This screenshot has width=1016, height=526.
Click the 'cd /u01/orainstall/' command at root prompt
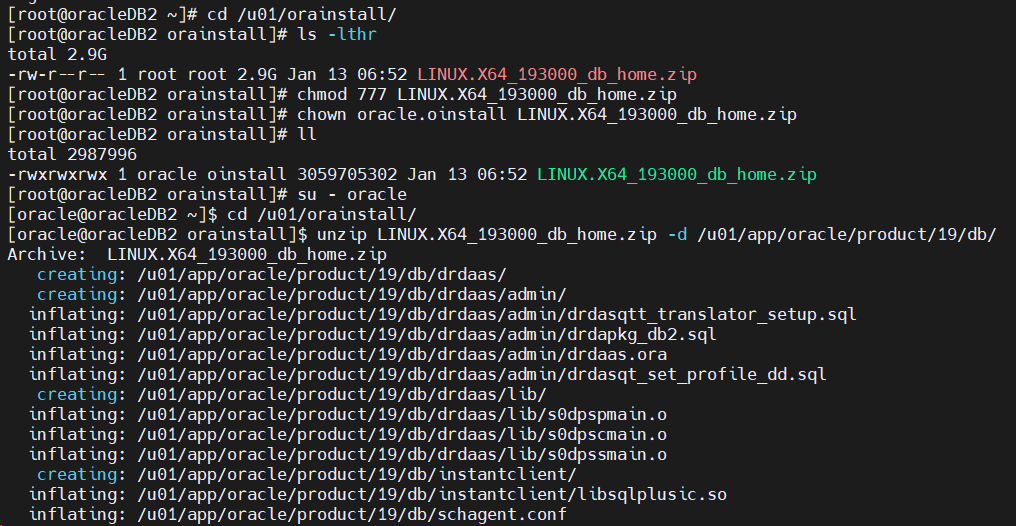[x=302, y=14]
